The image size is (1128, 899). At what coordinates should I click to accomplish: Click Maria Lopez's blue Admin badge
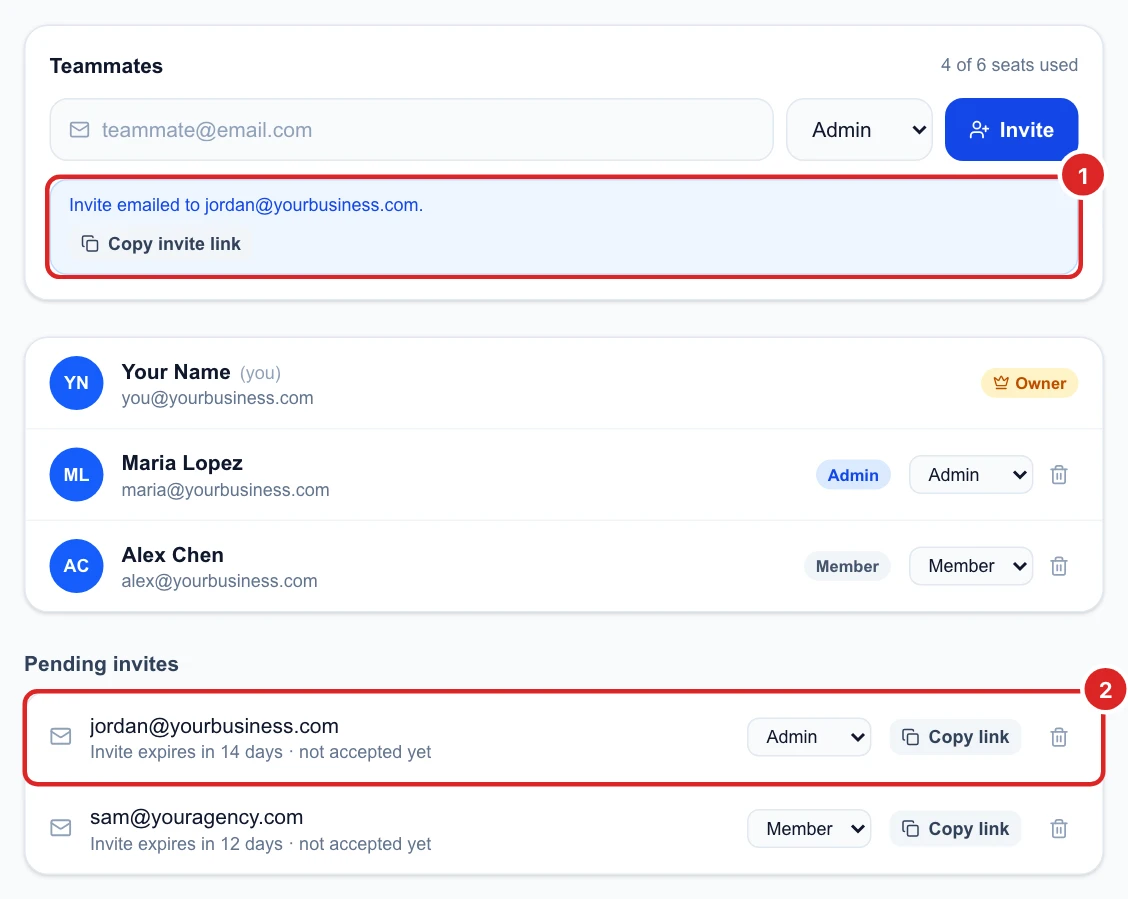[x=853, y=475]
